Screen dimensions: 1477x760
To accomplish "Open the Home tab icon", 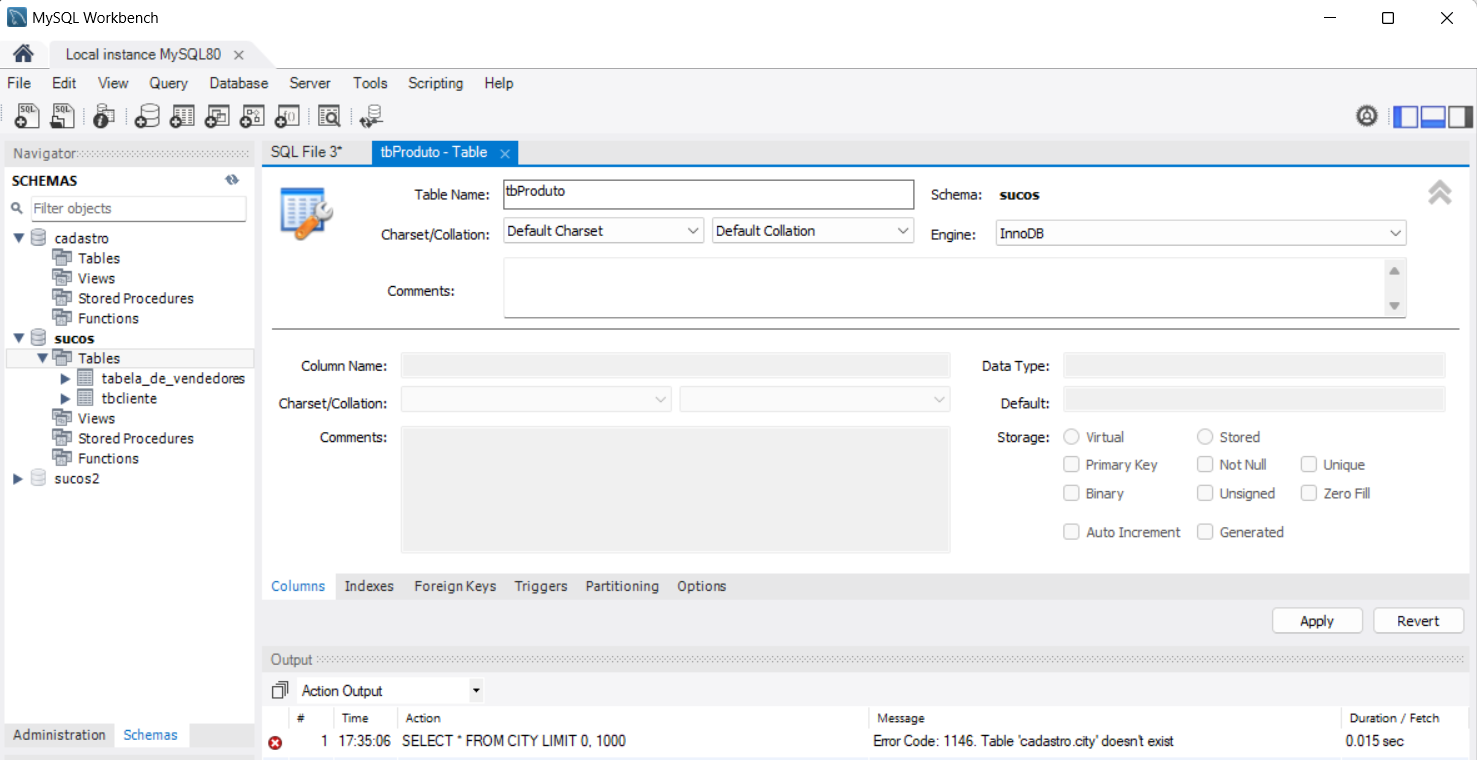I will pyautogui.click(x=23, y=54).
